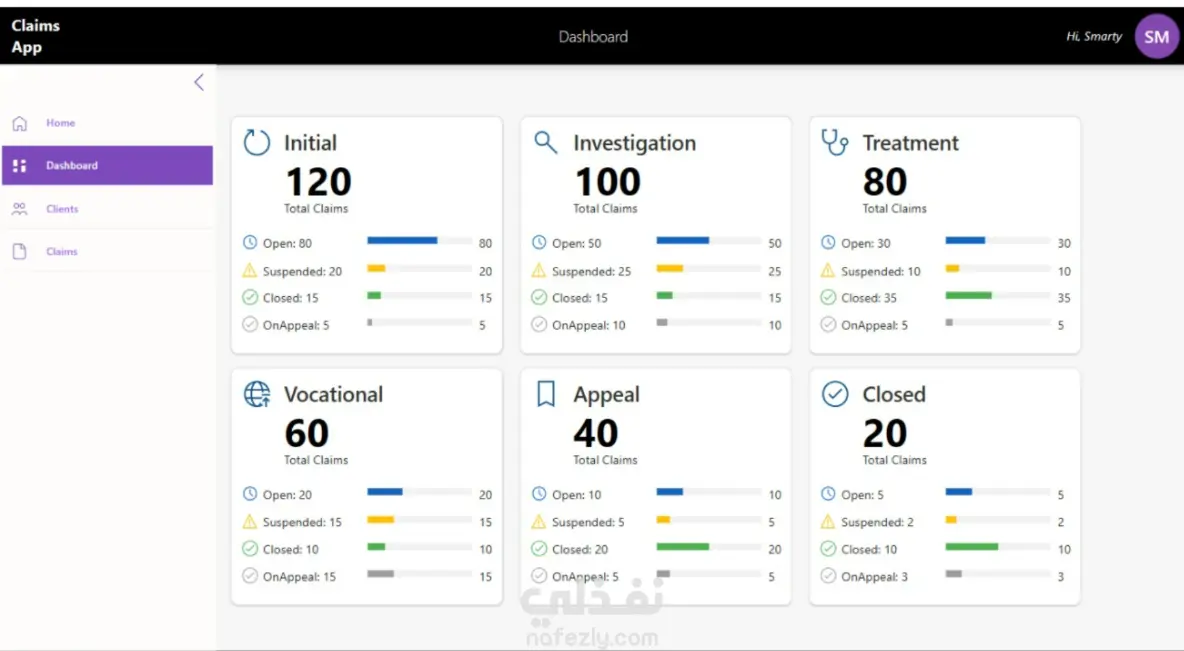1184x651 pixels.
Task: Click the Vocational card title
Action: (333, 394)
